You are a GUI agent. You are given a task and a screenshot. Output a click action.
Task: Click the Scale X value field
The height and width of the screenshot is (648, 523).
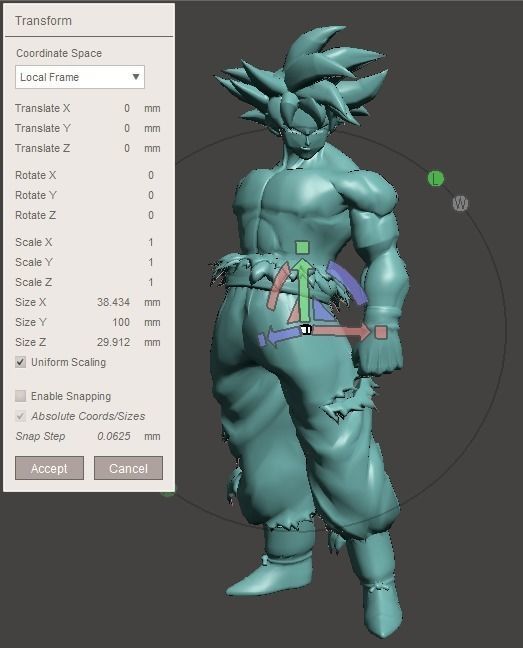tap(151, 242)
